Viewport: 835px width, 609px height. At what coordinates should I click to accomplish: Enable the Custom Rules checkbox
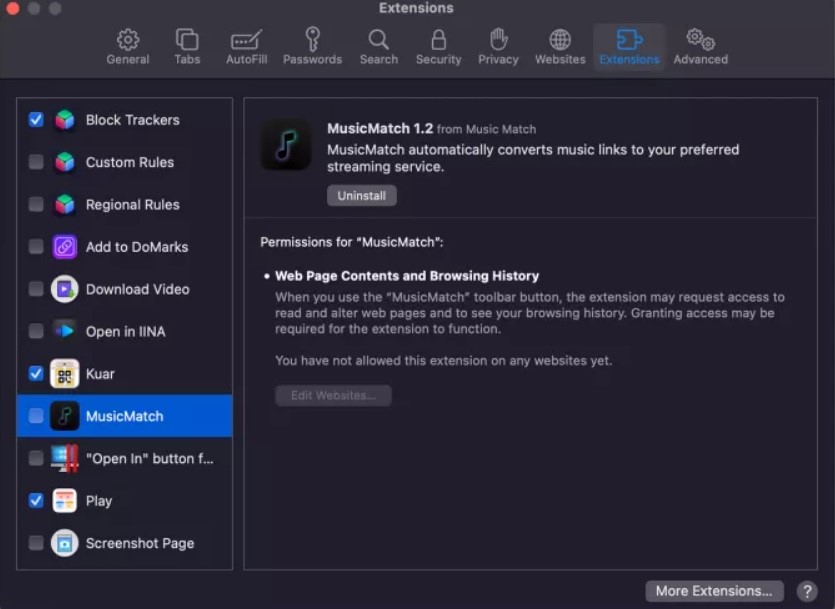pyautogui.click(x=36, y=162)
